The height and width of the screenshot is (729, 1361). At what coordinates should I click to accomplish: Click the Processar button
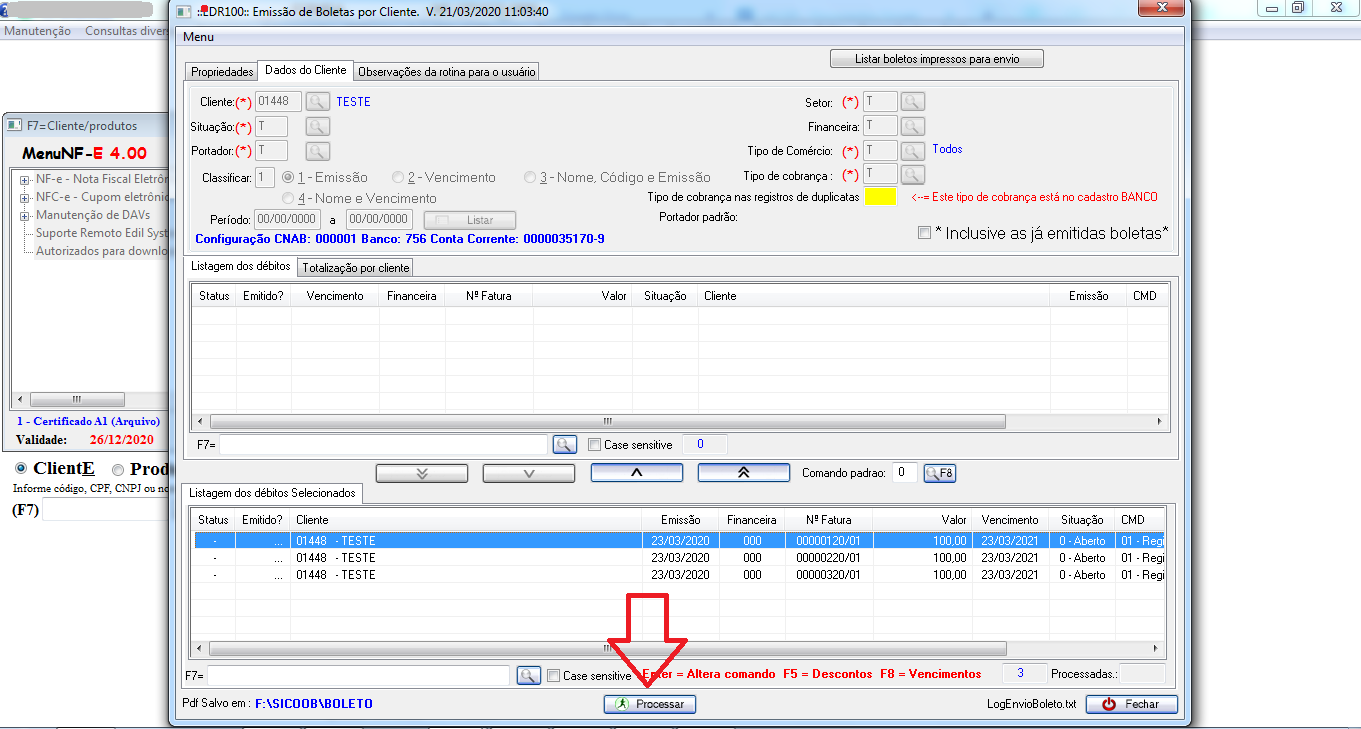650,704
